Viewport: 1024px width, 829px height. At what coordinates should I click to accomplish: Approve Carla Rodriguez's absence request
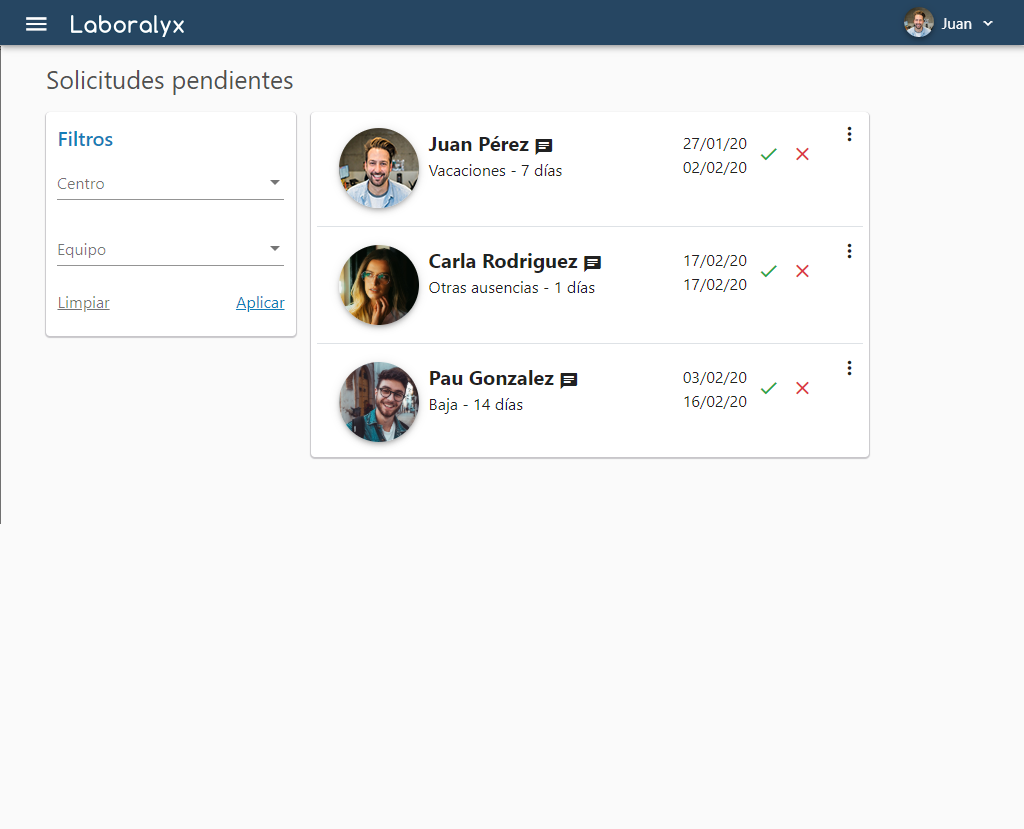769,271
